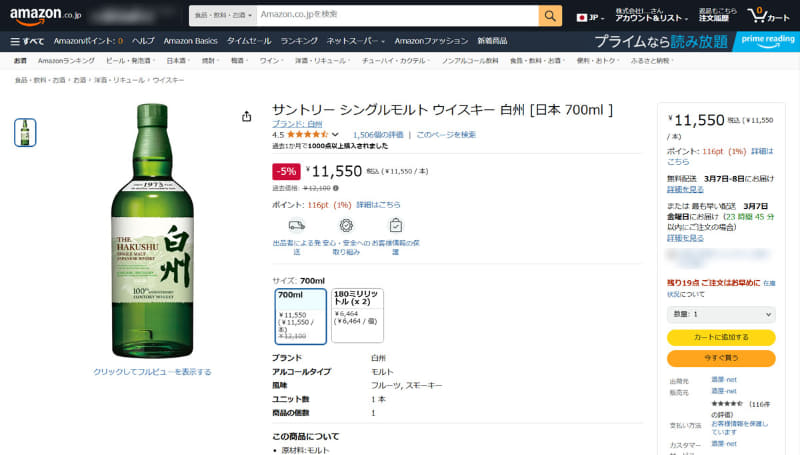Click the share icon beside product image

coord(246,116)
